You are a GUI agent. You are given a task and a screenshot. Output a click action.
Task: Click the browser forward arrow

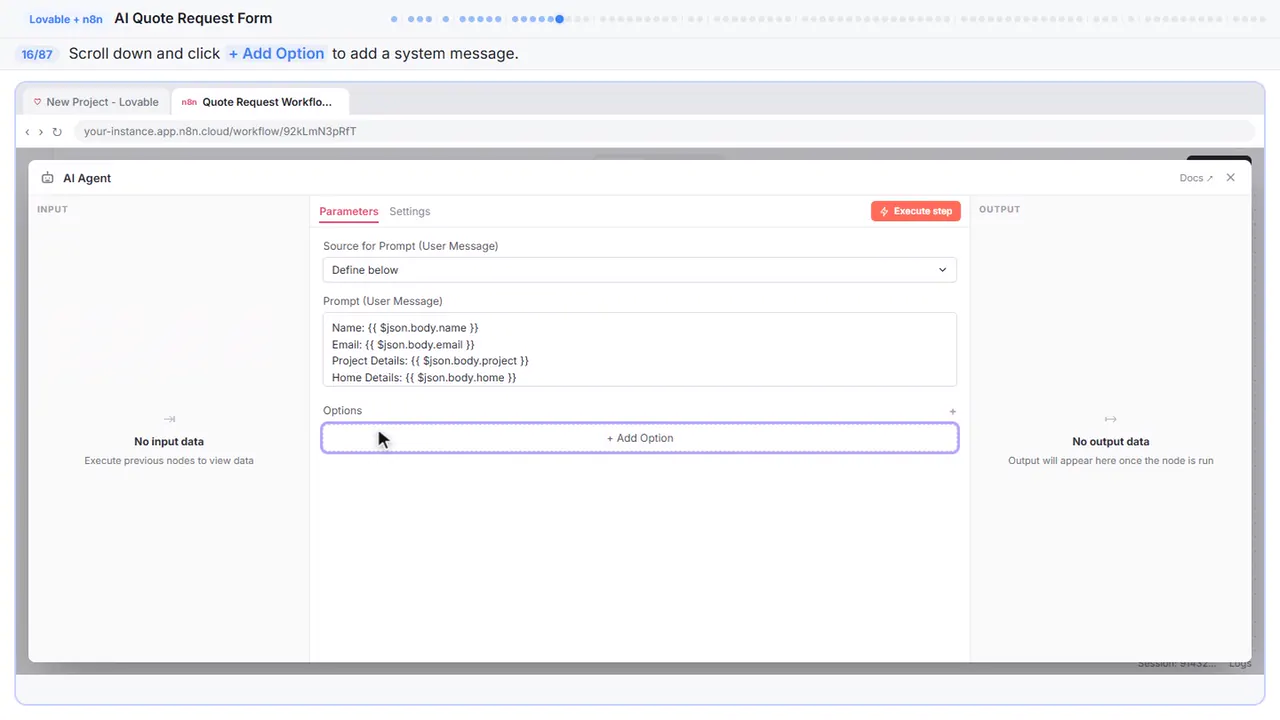[x=41, y=131]
